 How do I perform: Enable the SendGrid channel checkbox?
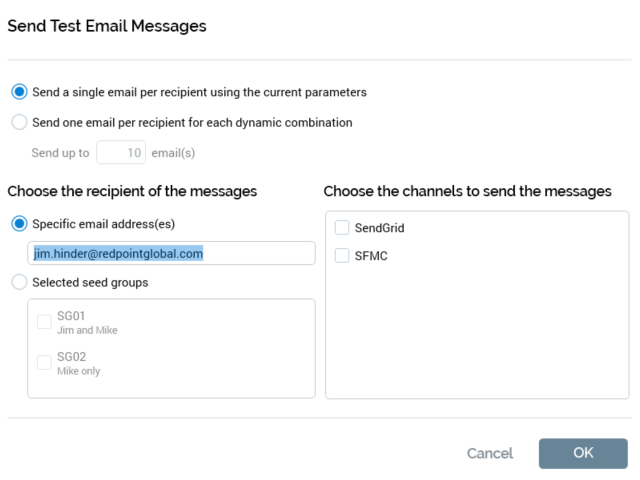342,228
